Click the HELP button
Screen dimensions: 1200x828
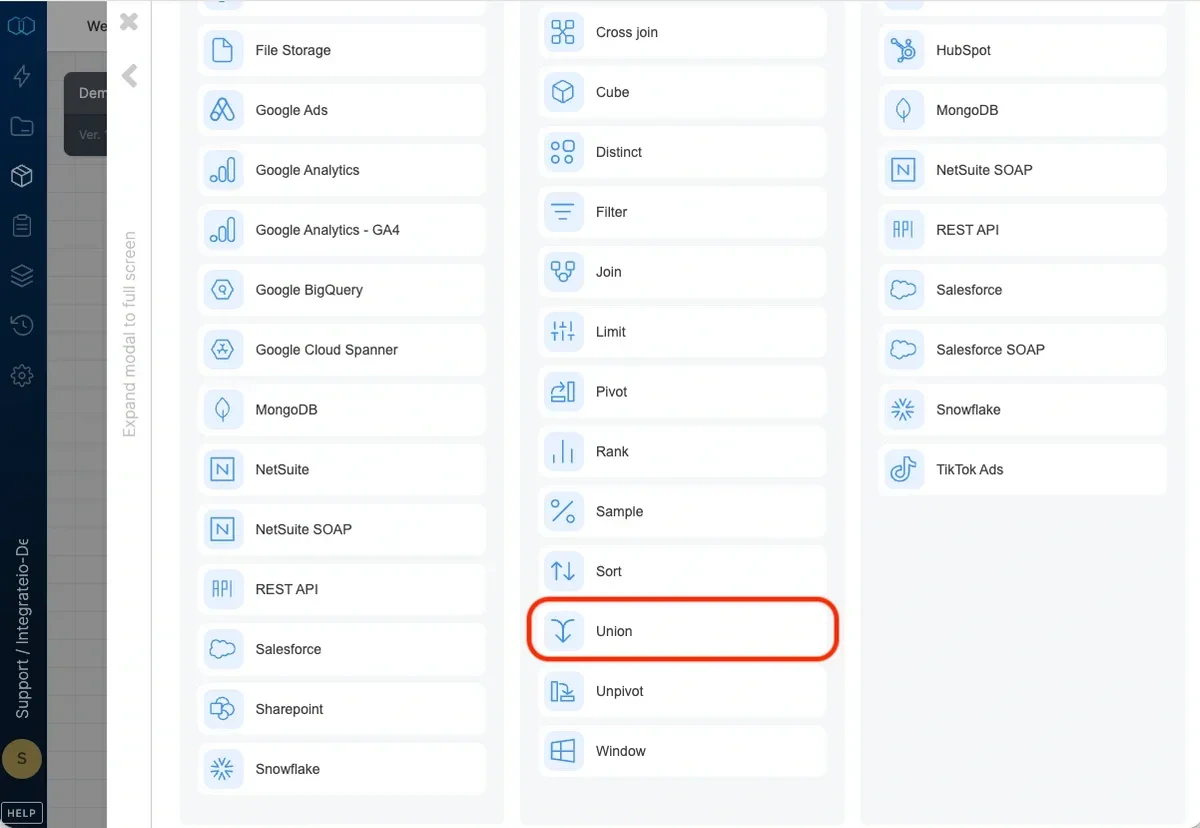coord(22,813)
